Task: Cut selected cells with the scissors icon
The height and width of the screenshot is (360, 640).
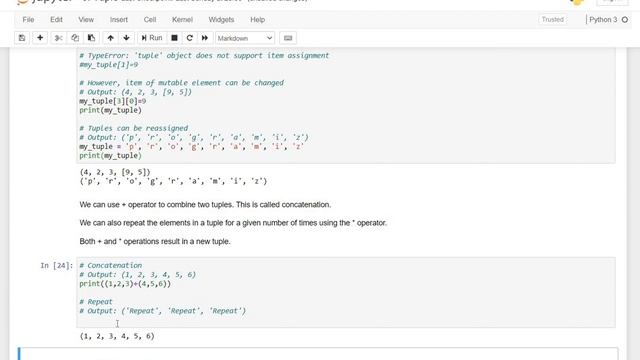Action: [x=58, y=38]
